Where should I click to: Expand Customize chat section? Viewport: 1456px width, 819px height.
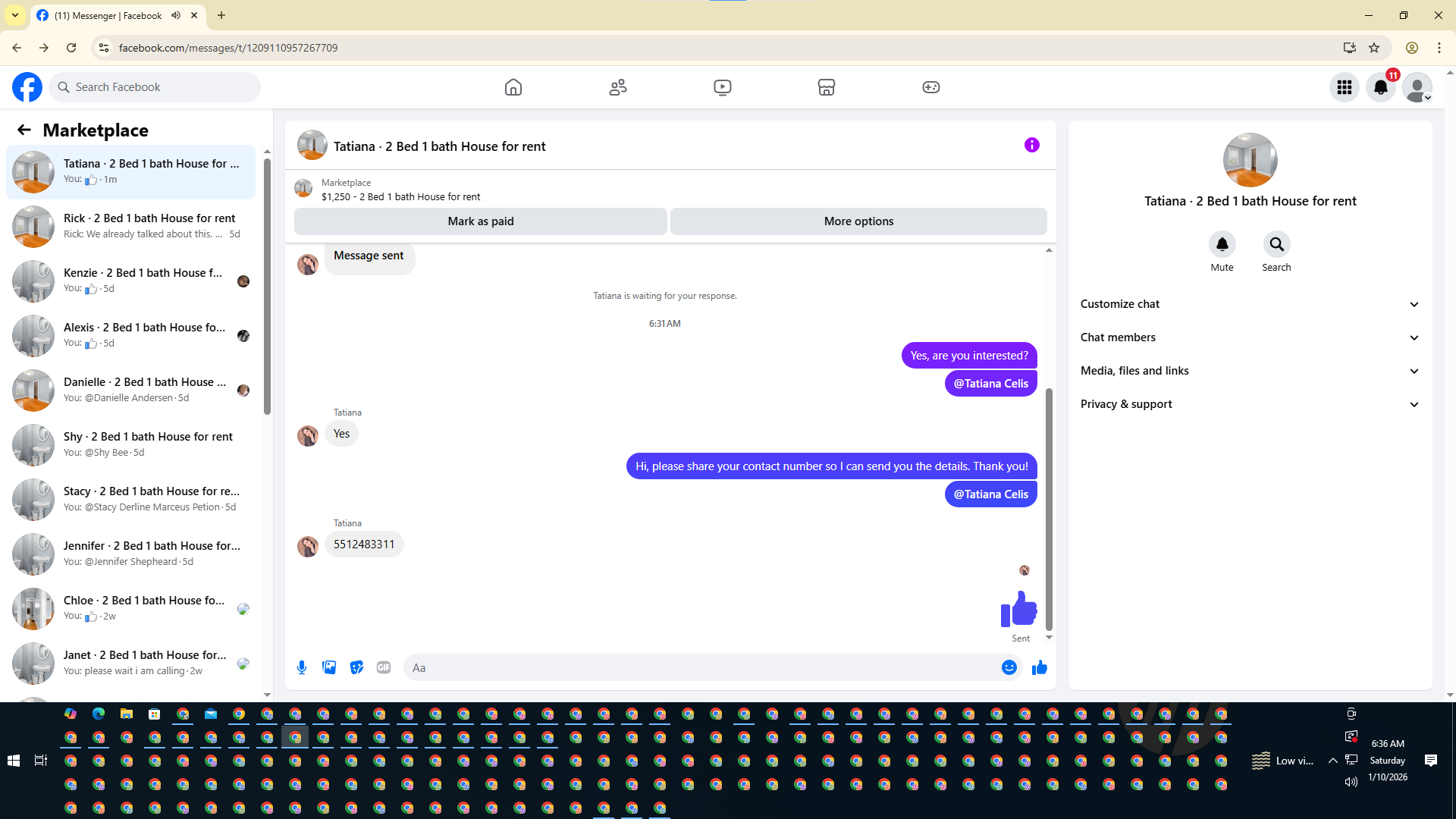click(x=1250, y=304)
